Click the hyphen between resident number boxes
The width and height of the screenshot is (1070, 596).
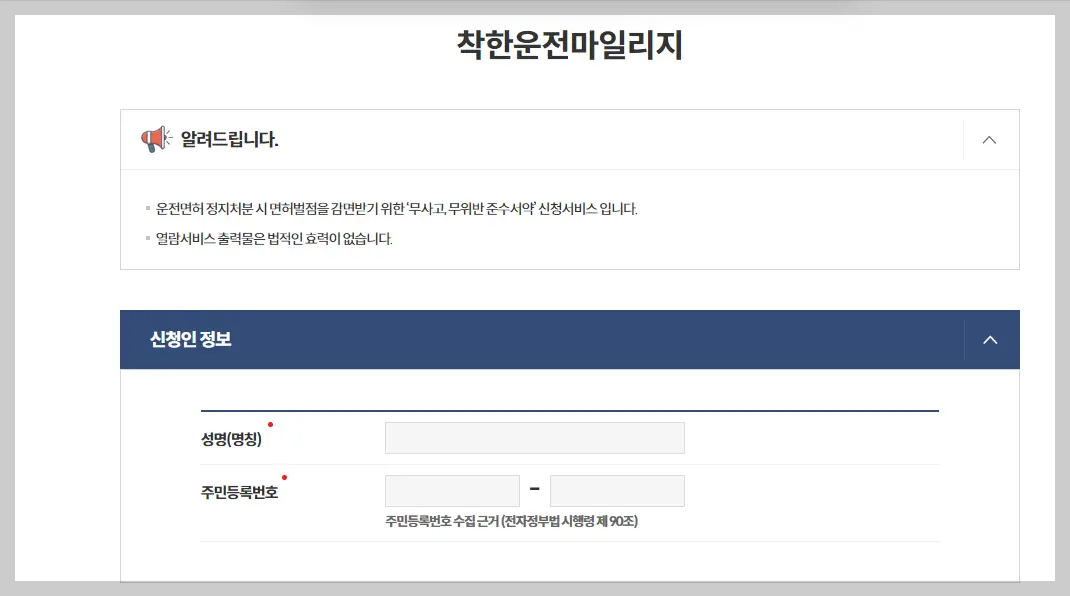[534, 490]
